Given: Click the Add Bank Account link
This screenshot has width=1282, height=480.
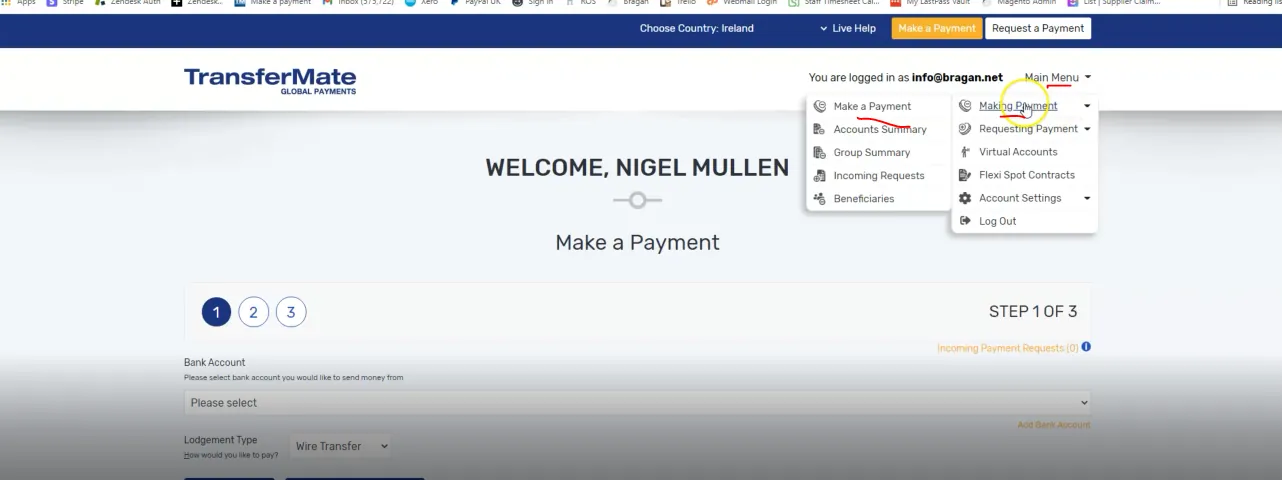Looking at the screenshot, I should (x=1054, y=425).
